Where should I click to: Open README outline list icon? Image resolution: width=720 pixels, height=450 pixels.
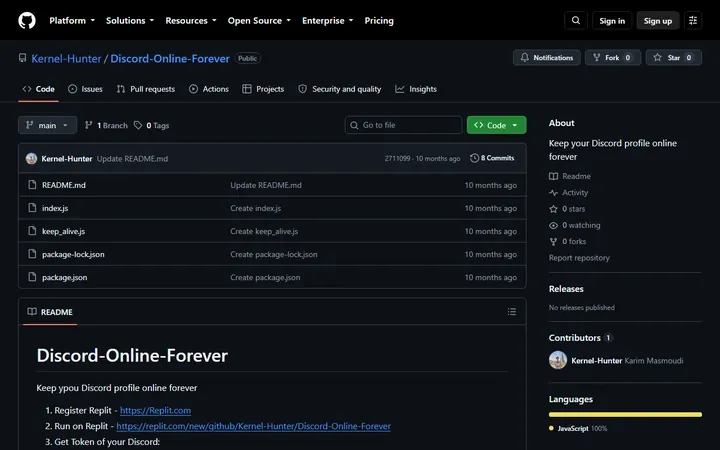pos(512,312)
